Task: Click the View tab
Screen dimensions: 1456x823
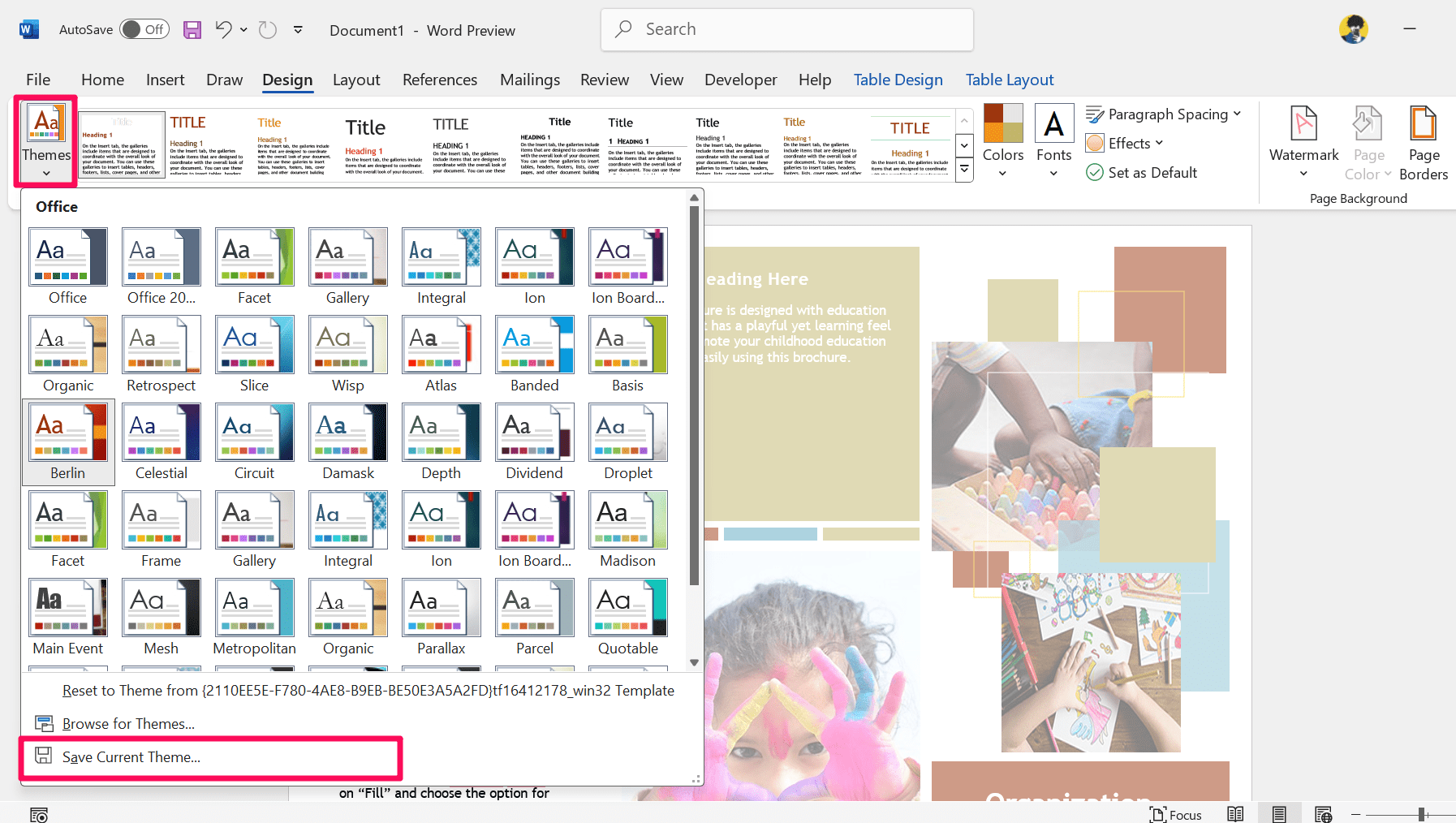Action: pos(666,80)
